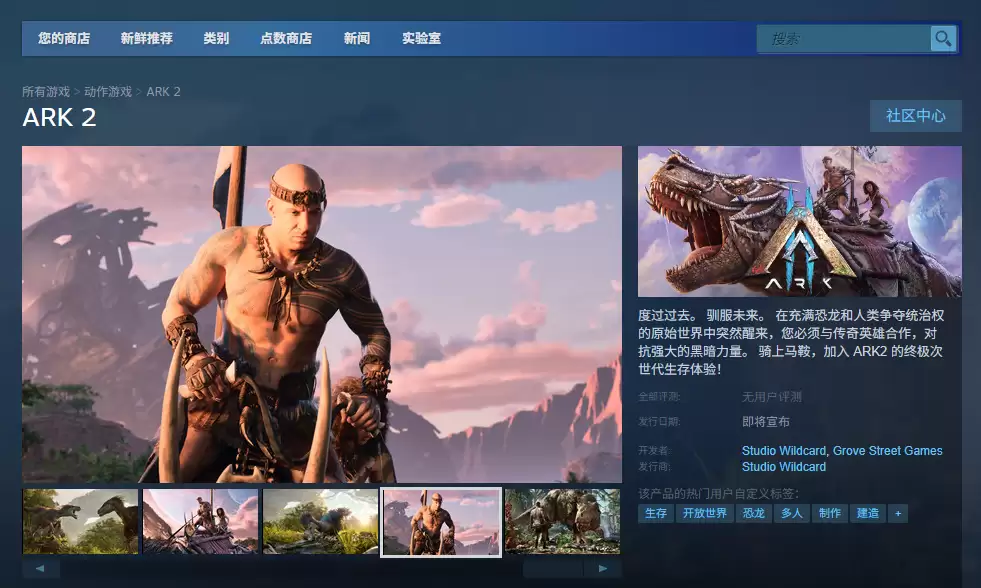Click the ARK 2 header capsule image
981x588 pixels.
click(x=799, y=221)
